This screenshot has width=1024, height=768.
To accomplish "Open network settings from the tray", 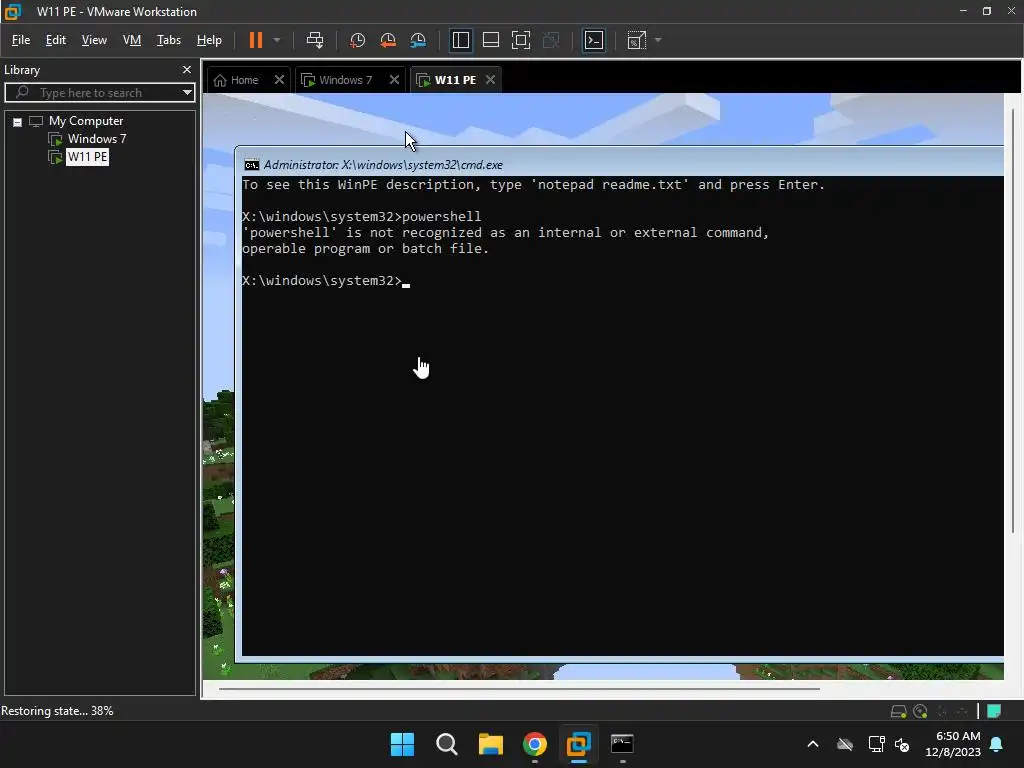I will pos(876,744).
